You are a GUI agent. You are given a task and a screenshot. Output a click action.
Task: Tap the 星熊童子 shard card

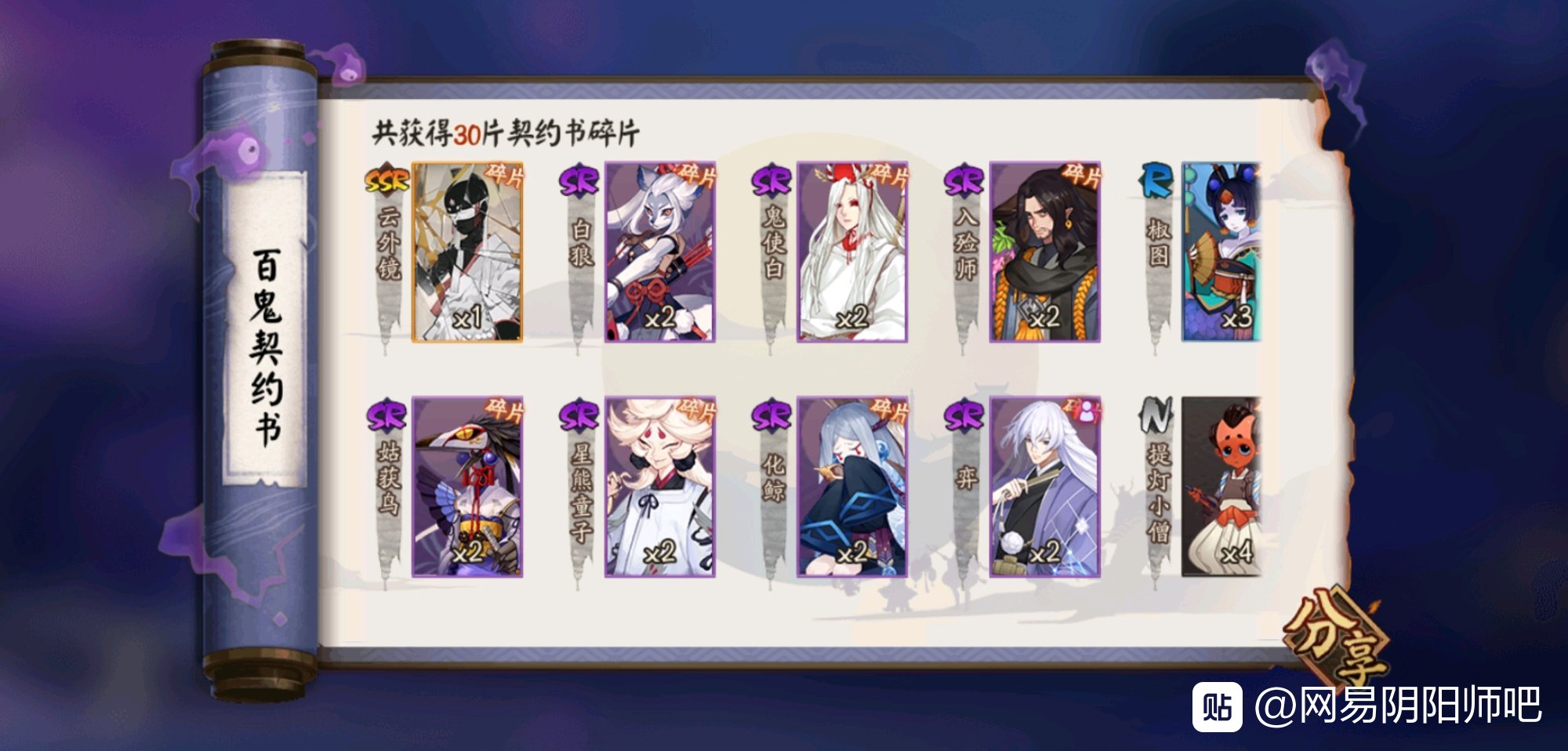659,487
